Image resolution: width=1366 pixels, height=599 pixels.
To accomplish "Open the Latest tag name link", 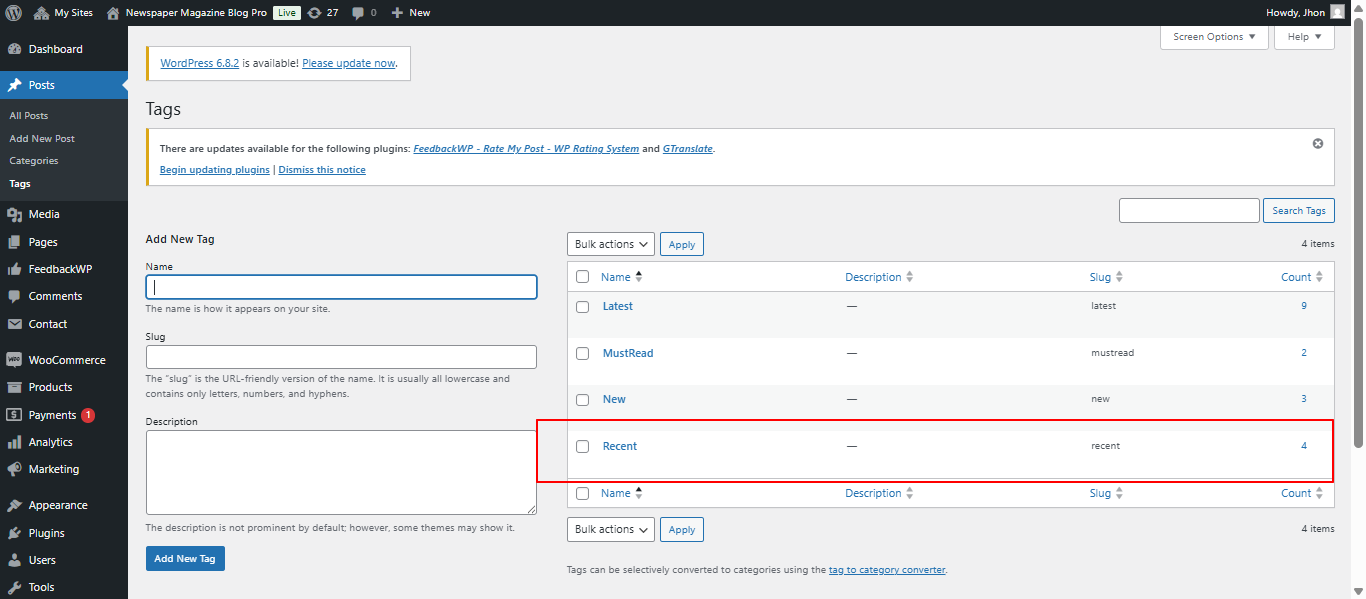I will point(618,306).
